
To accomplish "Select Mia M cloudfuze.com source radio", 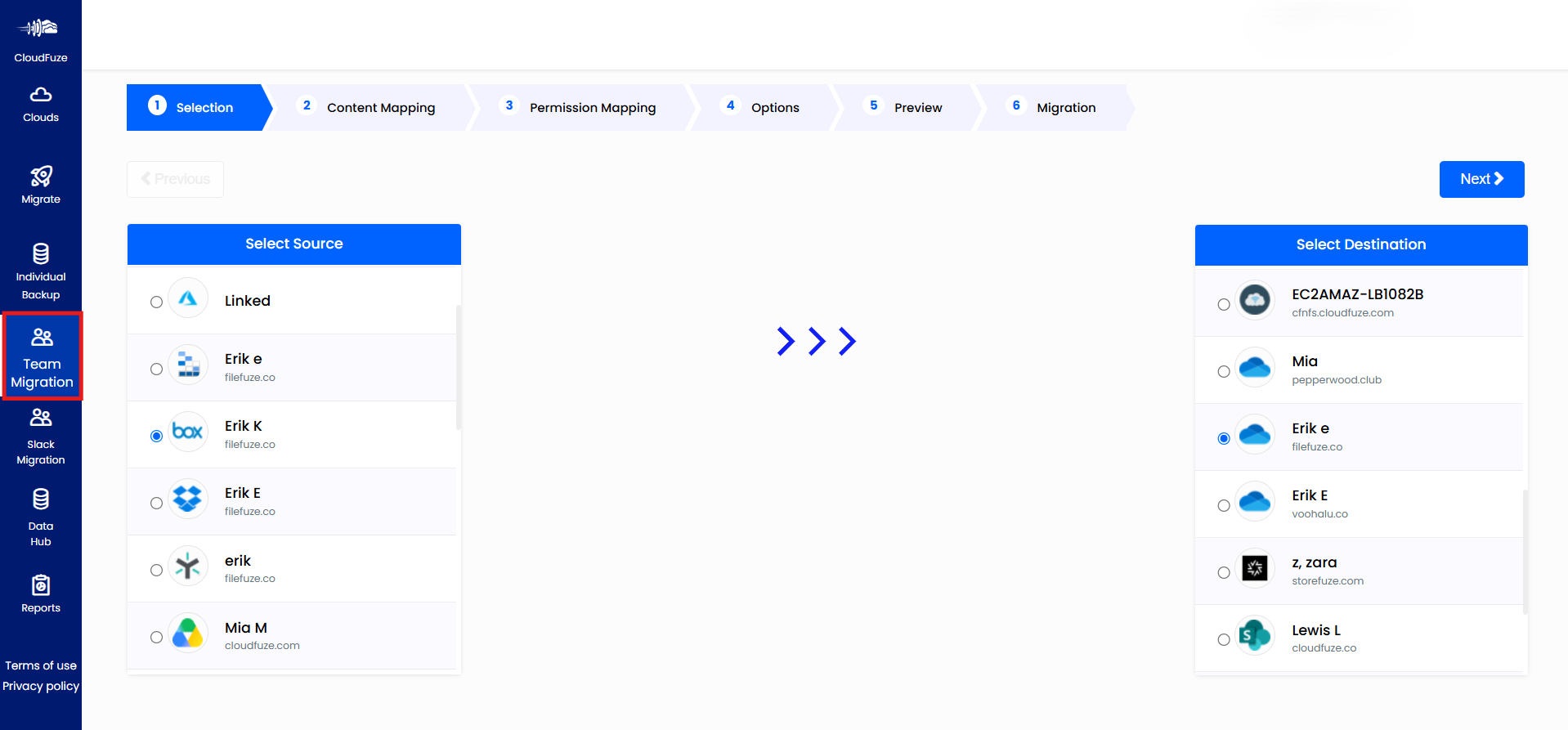I will (x=156, y=637).
